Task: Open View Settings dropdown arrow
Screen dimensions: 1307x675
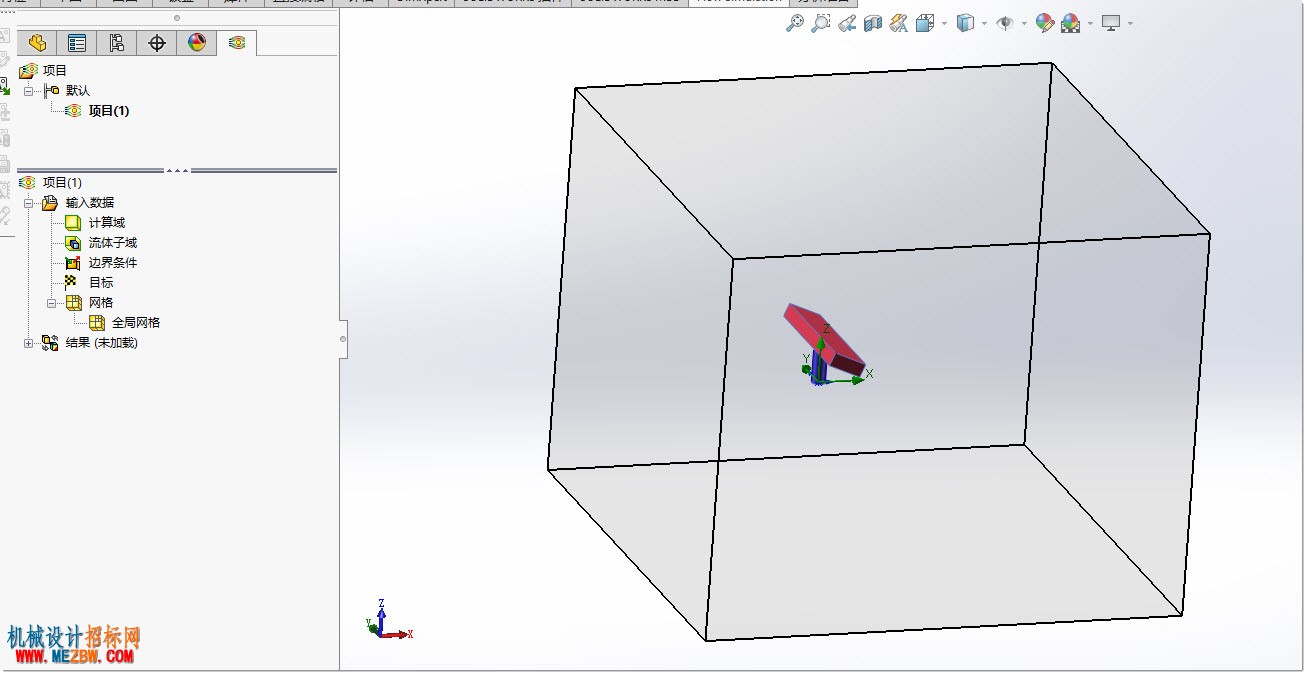Action: [x=1130, y=24]
